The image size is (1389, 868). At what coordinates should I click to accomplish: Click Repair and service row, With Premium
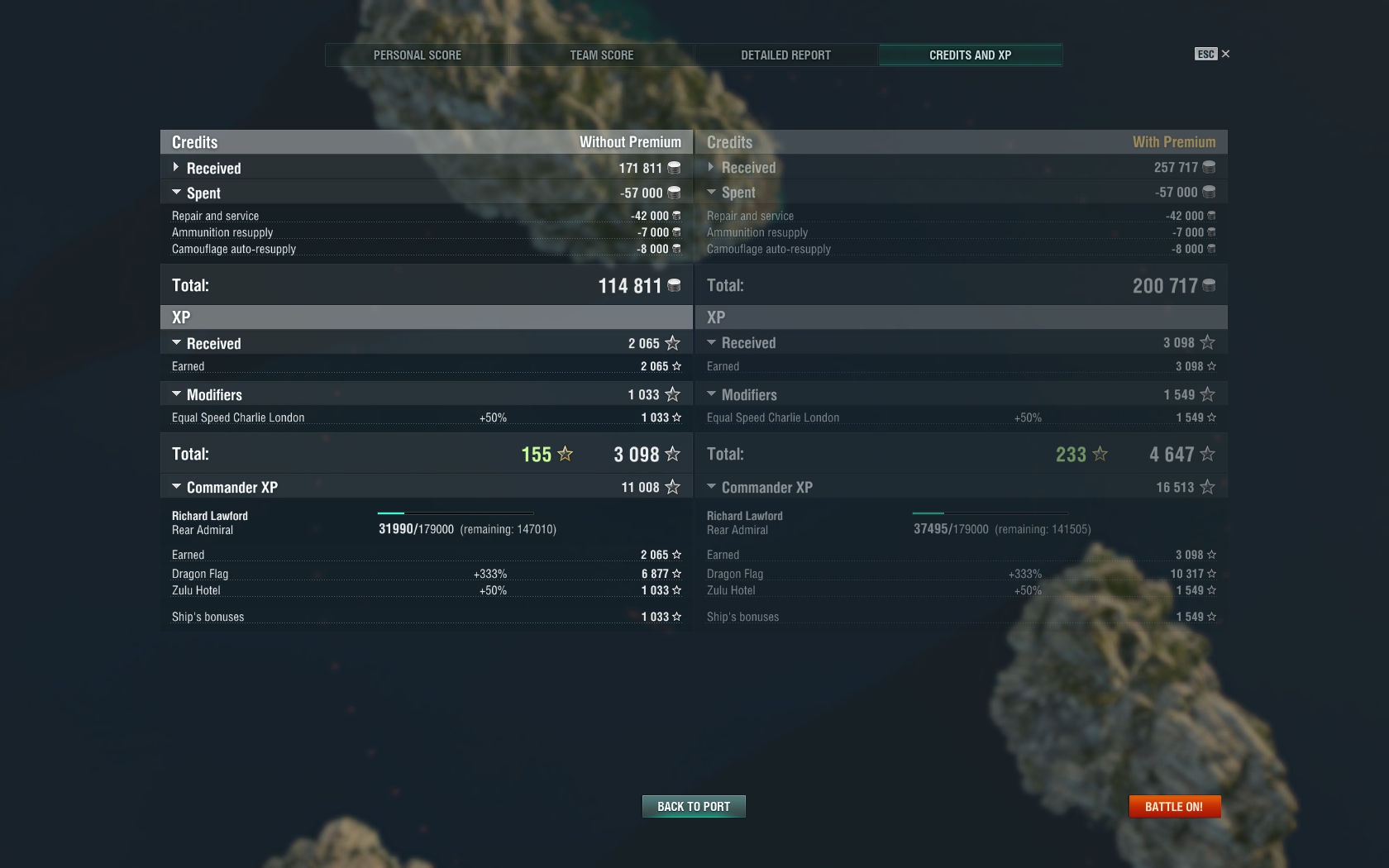[962, 216]
